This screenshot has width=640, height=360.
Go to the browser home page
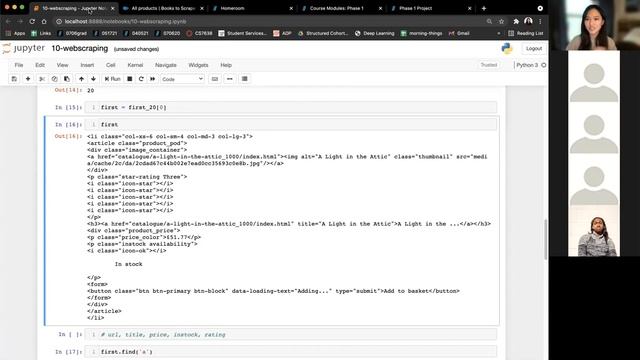(44, 21)
